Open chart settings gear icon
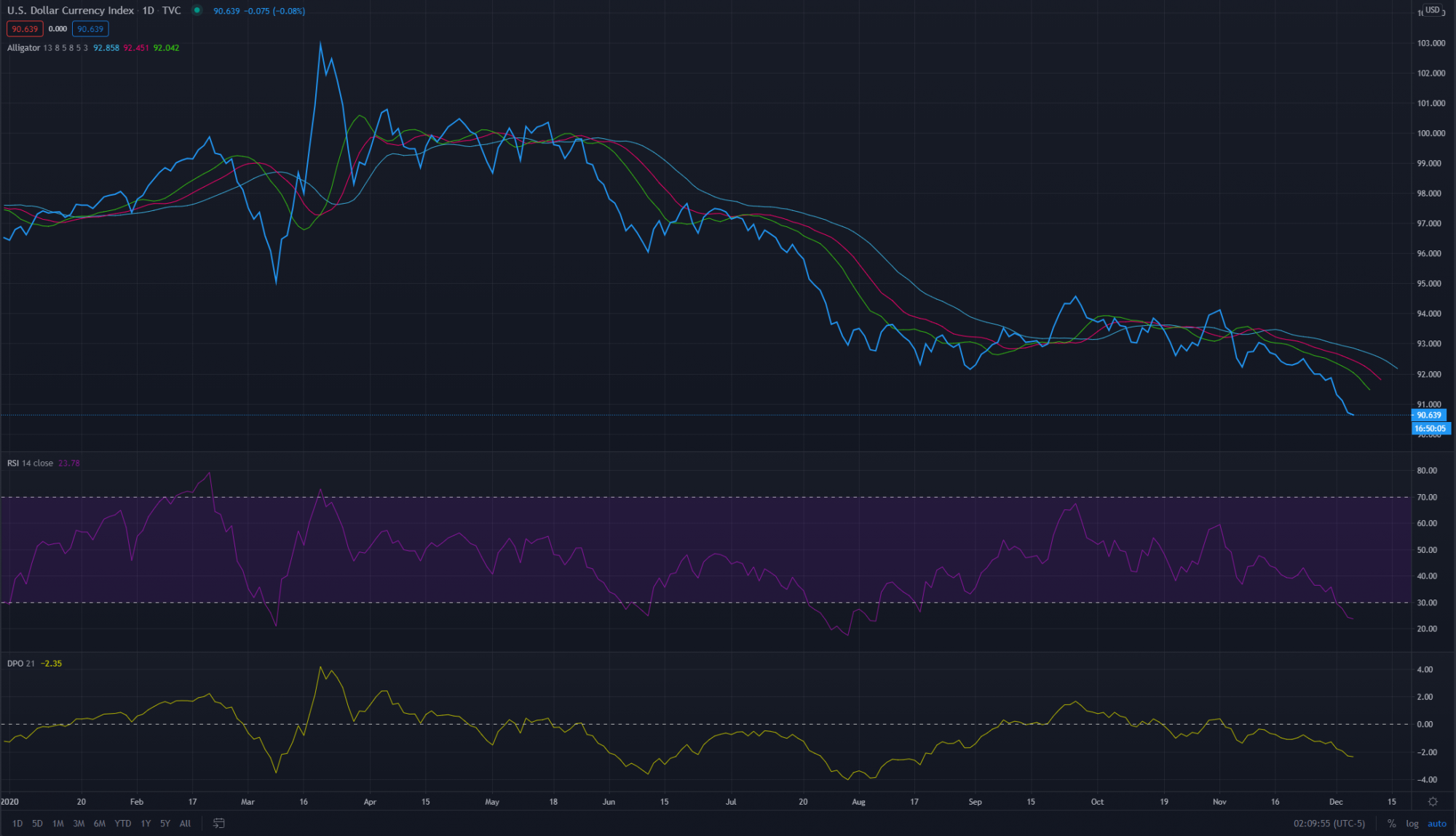The image size is (1456, 836). [1433, 802]
